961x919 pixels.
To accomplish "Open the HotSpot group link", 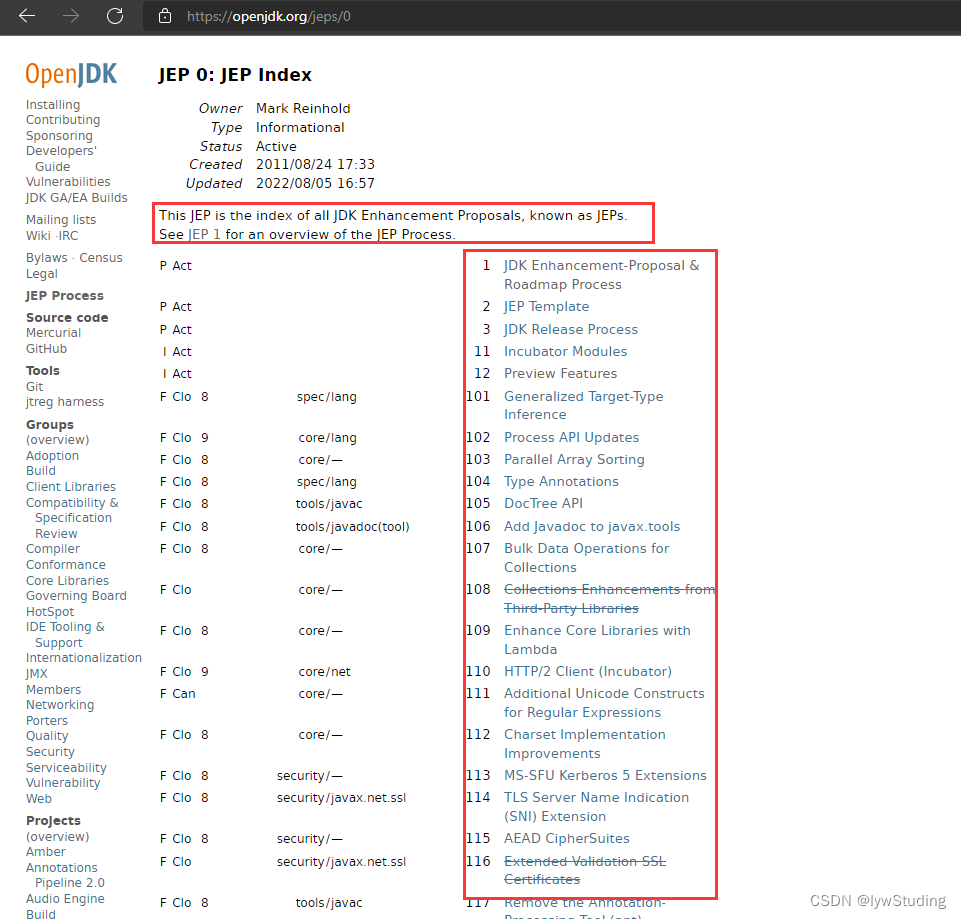I will [50, 612].
